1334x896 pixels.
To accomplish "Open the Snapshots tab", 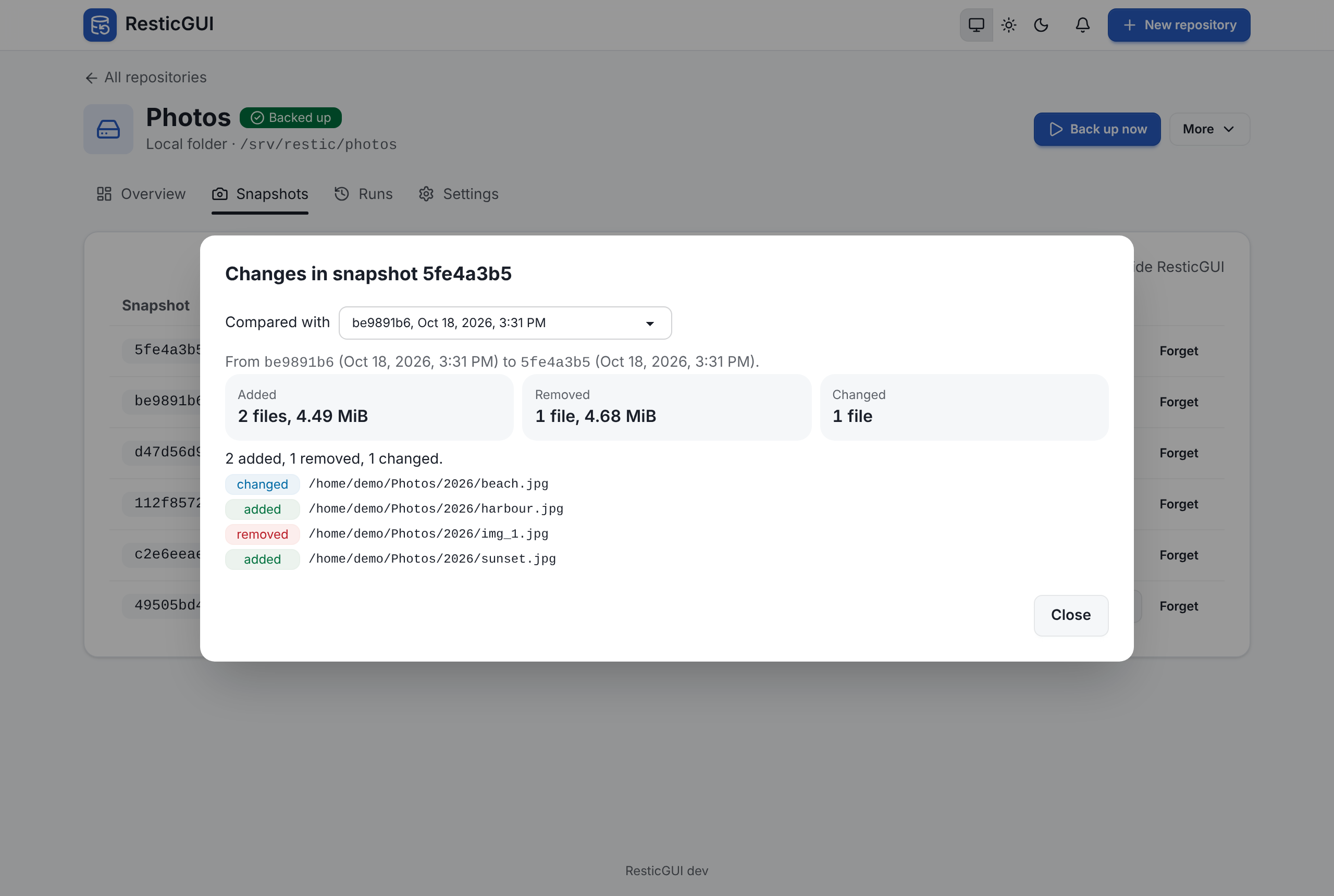I will [260, 194].
